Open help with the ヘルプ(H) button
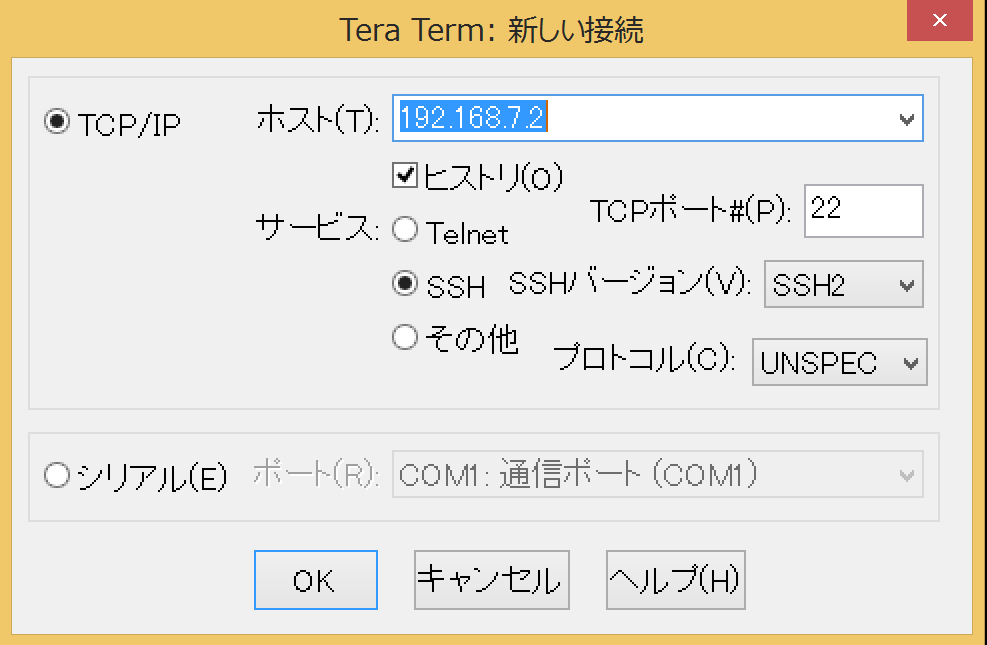Screen dimensions: 987x645 pyautogui.click(x=675, y=580)
